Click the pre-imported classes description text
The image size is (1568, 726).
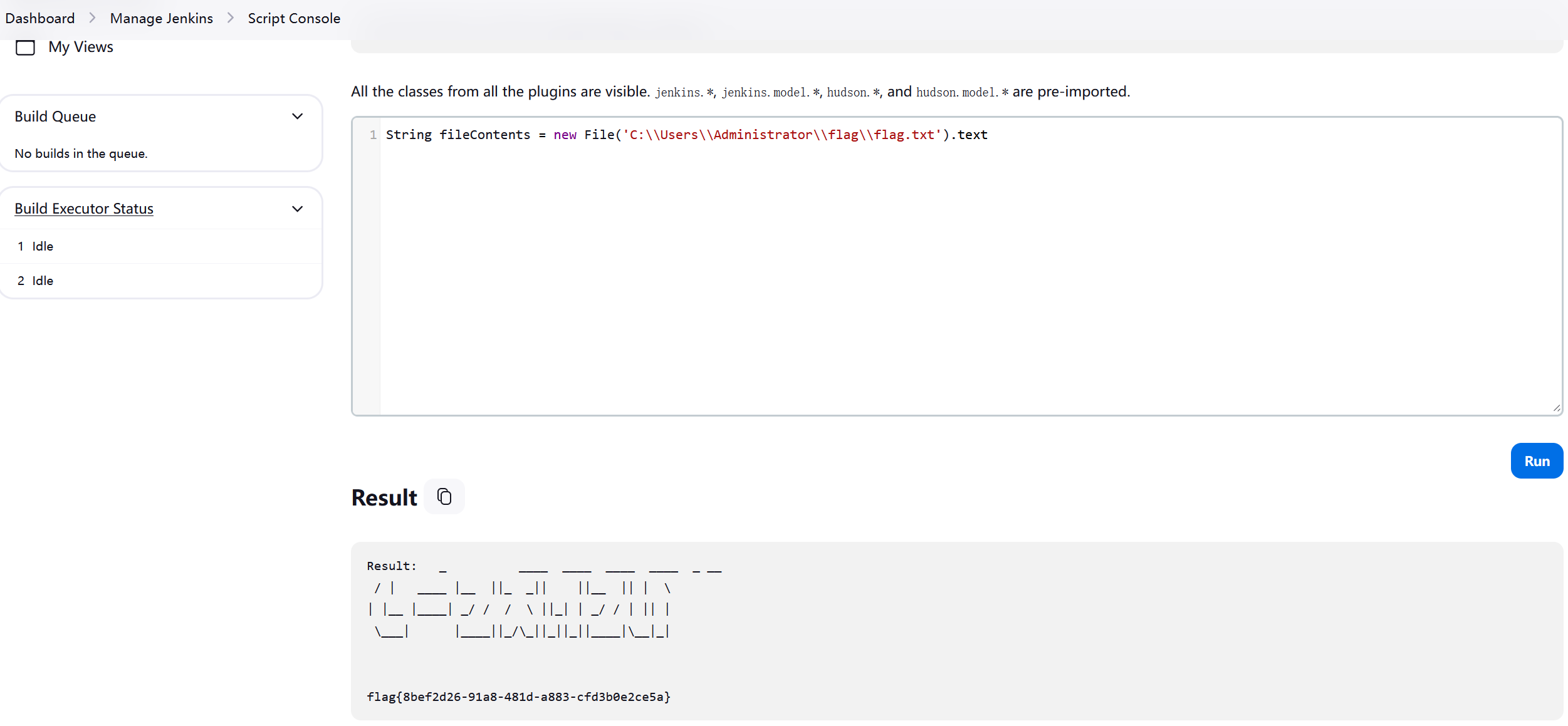click(740, 91)
